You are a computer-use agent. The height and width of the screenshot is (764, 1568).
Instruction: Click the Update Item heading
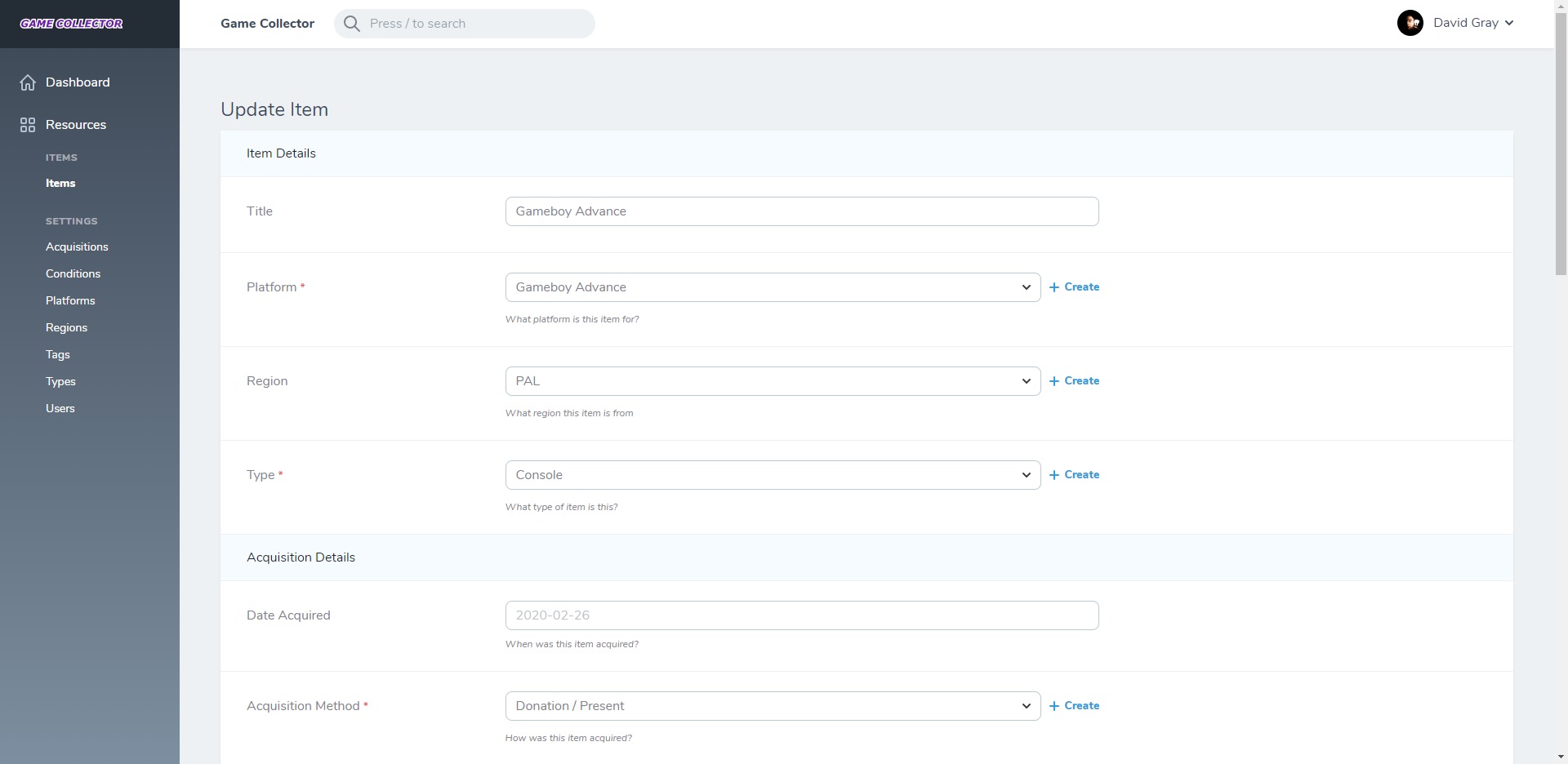point(274,109)
